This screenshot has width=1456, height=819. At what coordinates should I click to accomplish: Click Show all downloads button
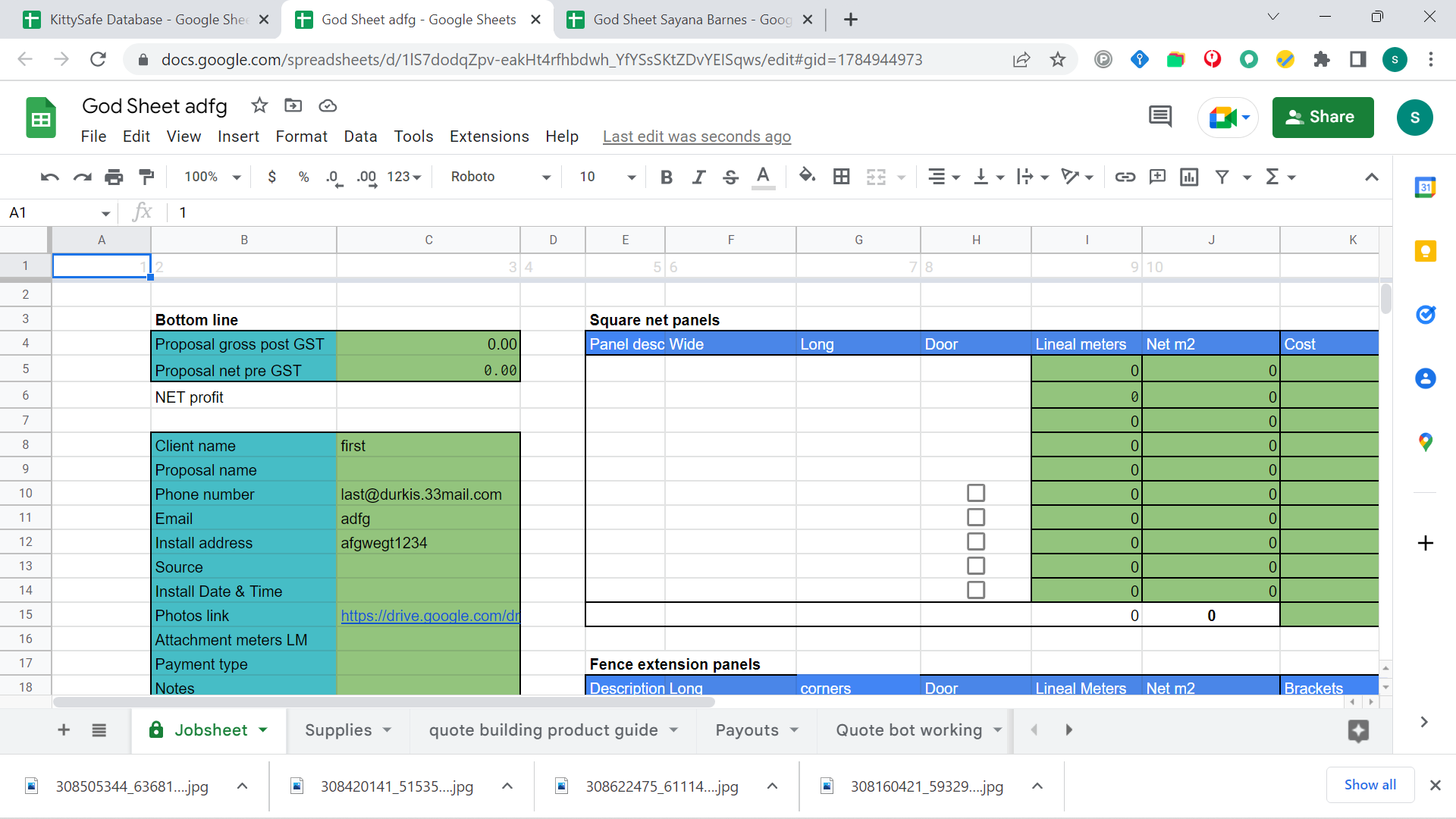pyautogui.click(x=1370, y=785)
